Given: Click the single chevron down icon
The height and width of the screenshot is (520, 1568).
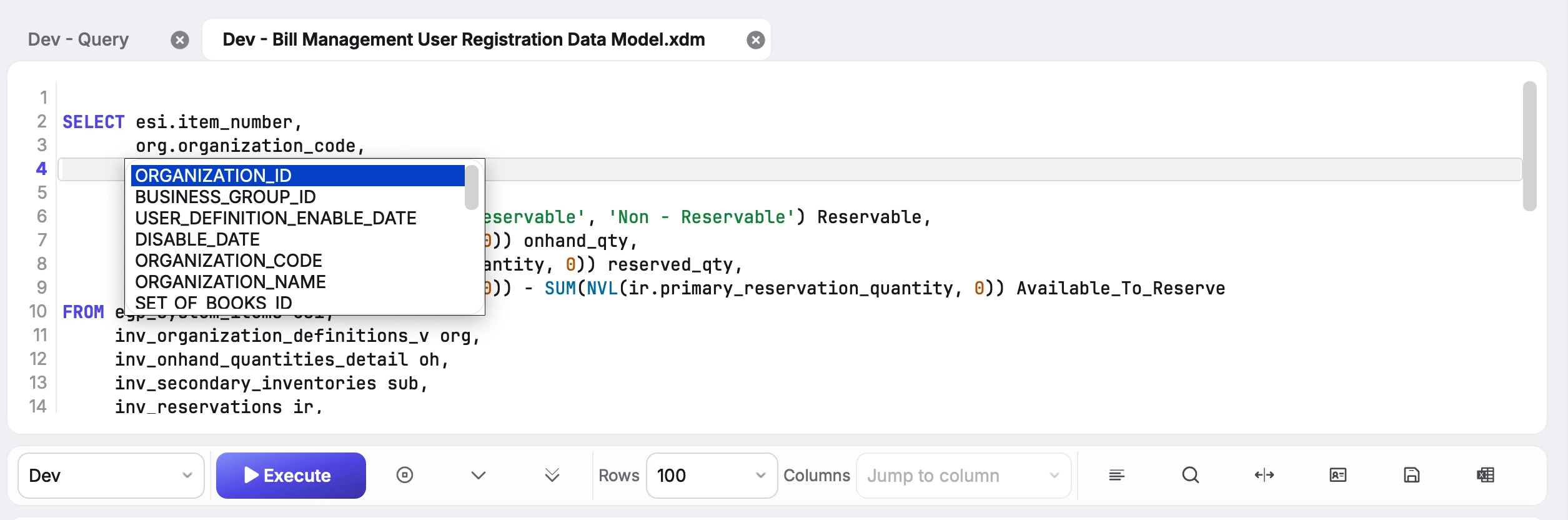Looking at the screenshot, I should 479,476.
